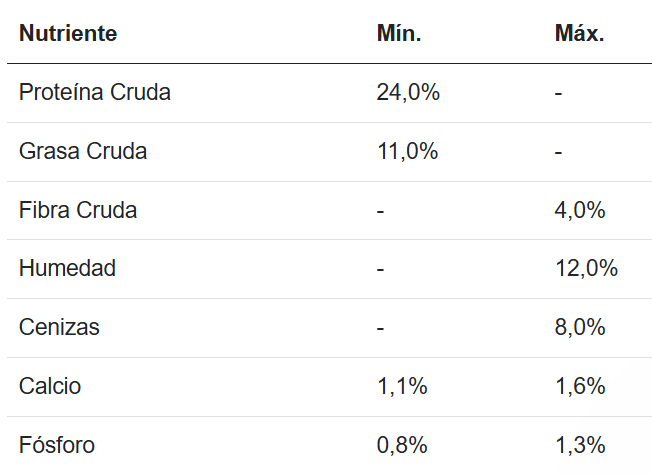Click the 8,0% maximum ash value
The width and height of the screenshot is (652, 474).
[580, 328]
